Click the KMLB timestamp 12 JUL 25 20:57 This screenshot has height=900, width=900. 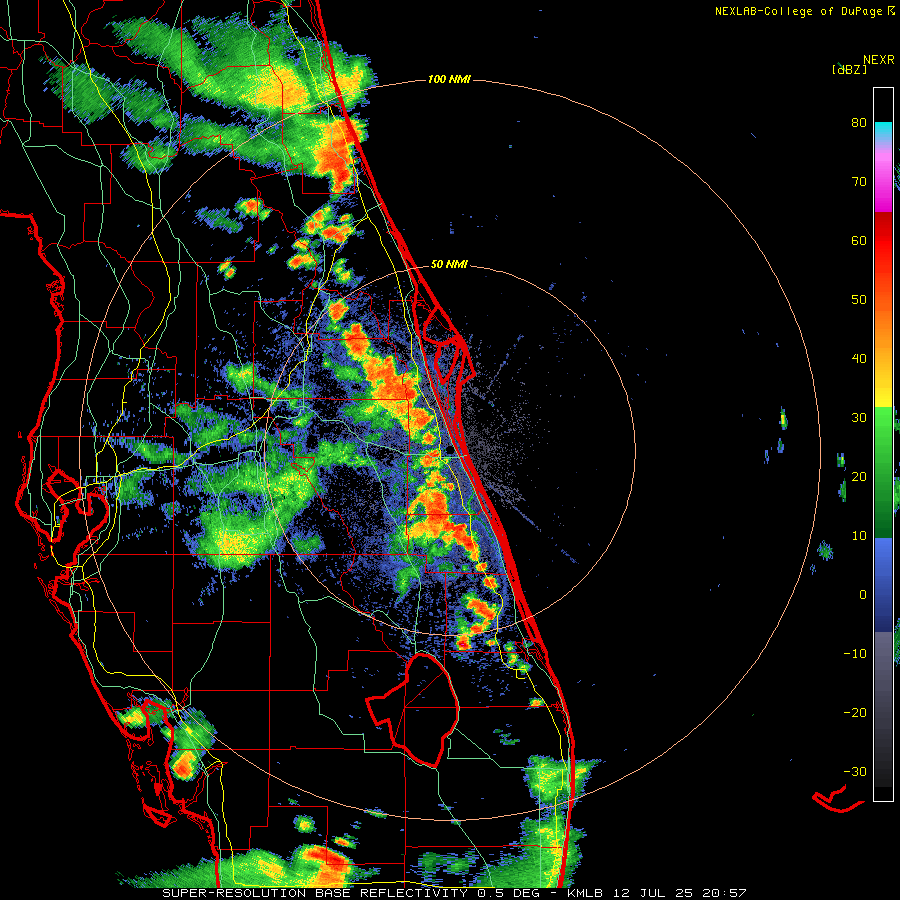[x=657, y=893]
